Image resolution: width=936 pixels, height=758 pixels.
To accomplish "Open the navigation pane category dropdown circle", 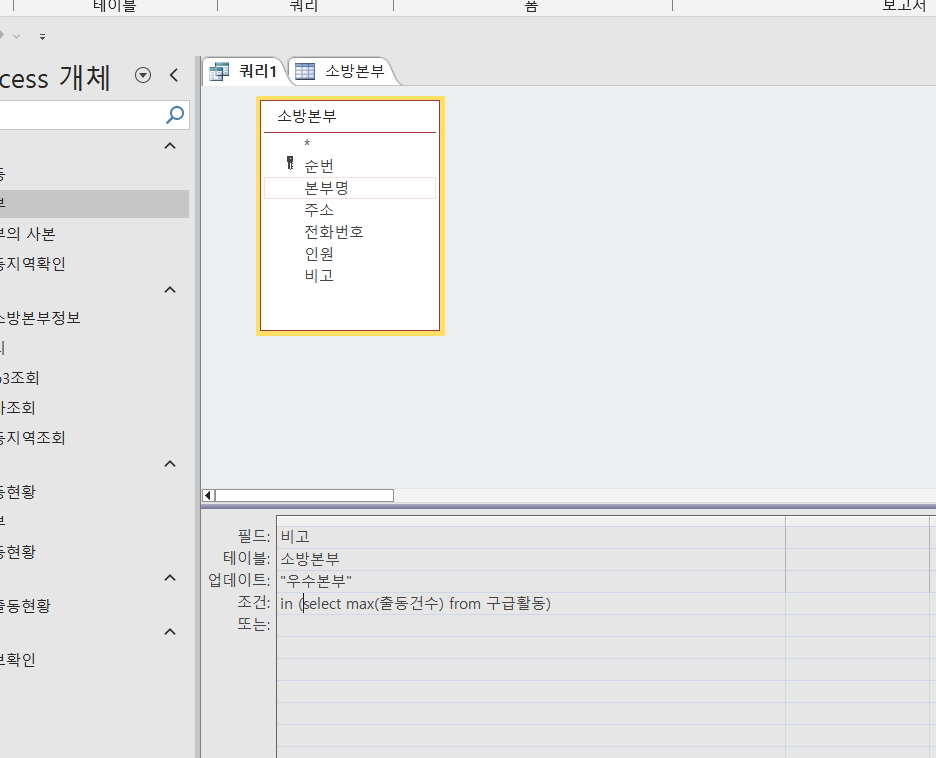I will pos(143,75).
